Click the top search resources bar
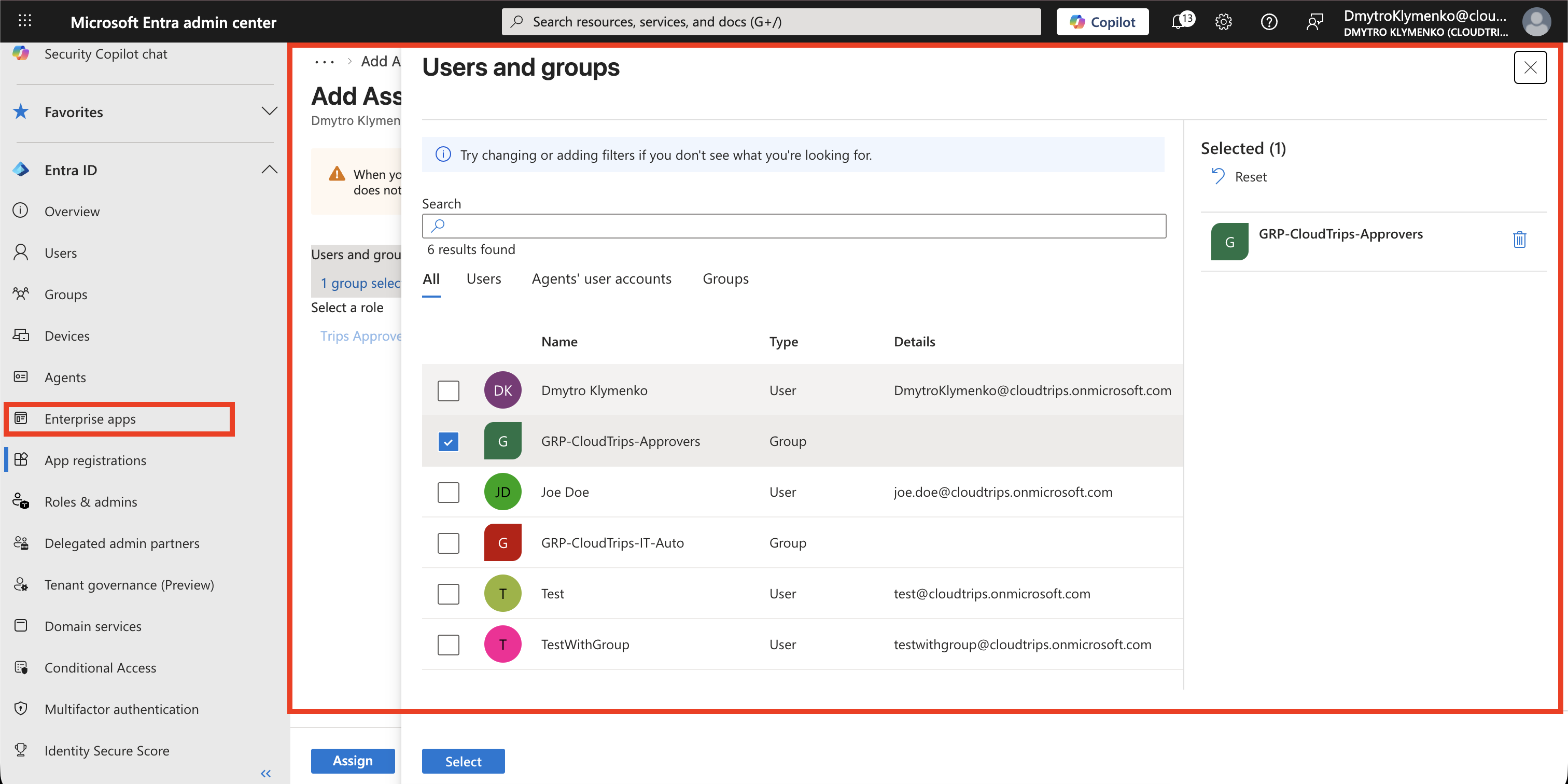 tap(771, 22)
